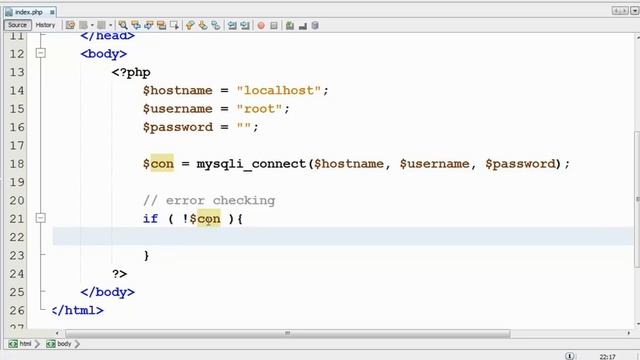Image resolution: width=640 pixels, height=360 pixels.
Task: Click the highlighted $con in the if condition
Action: 205,219
